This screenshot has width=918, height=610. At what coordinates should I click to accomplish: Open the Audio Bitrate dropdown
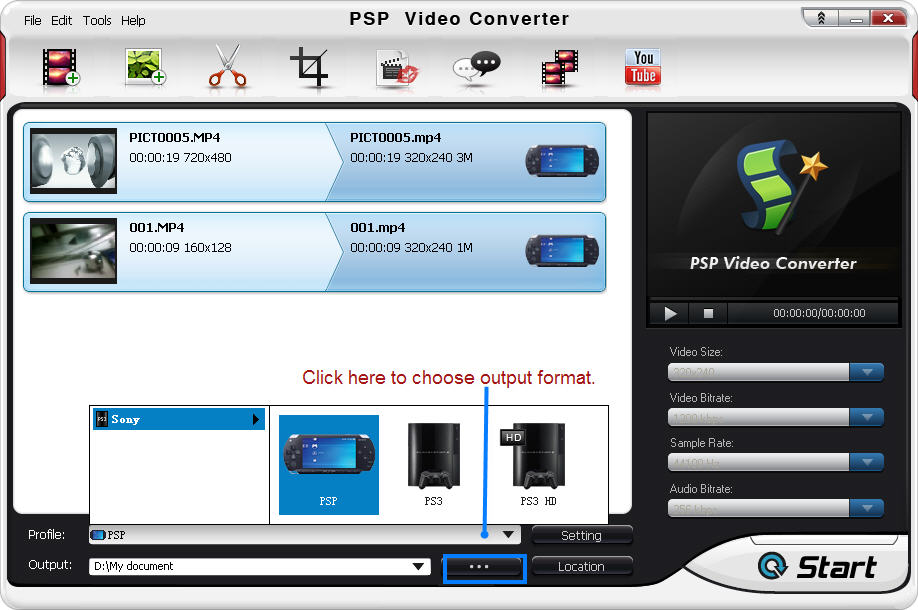pos(866,508)
